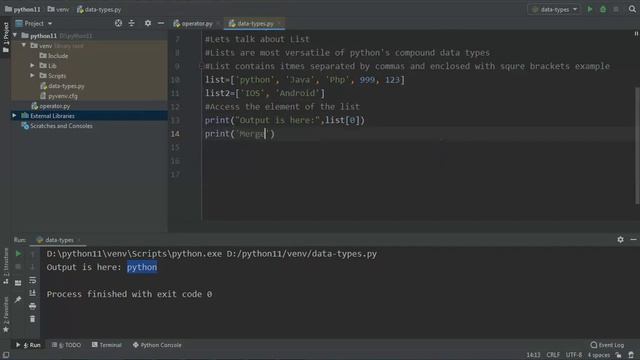The image size is (640, 360).
Task: Open the 6: TODO tool window
Action: (66, 345)
